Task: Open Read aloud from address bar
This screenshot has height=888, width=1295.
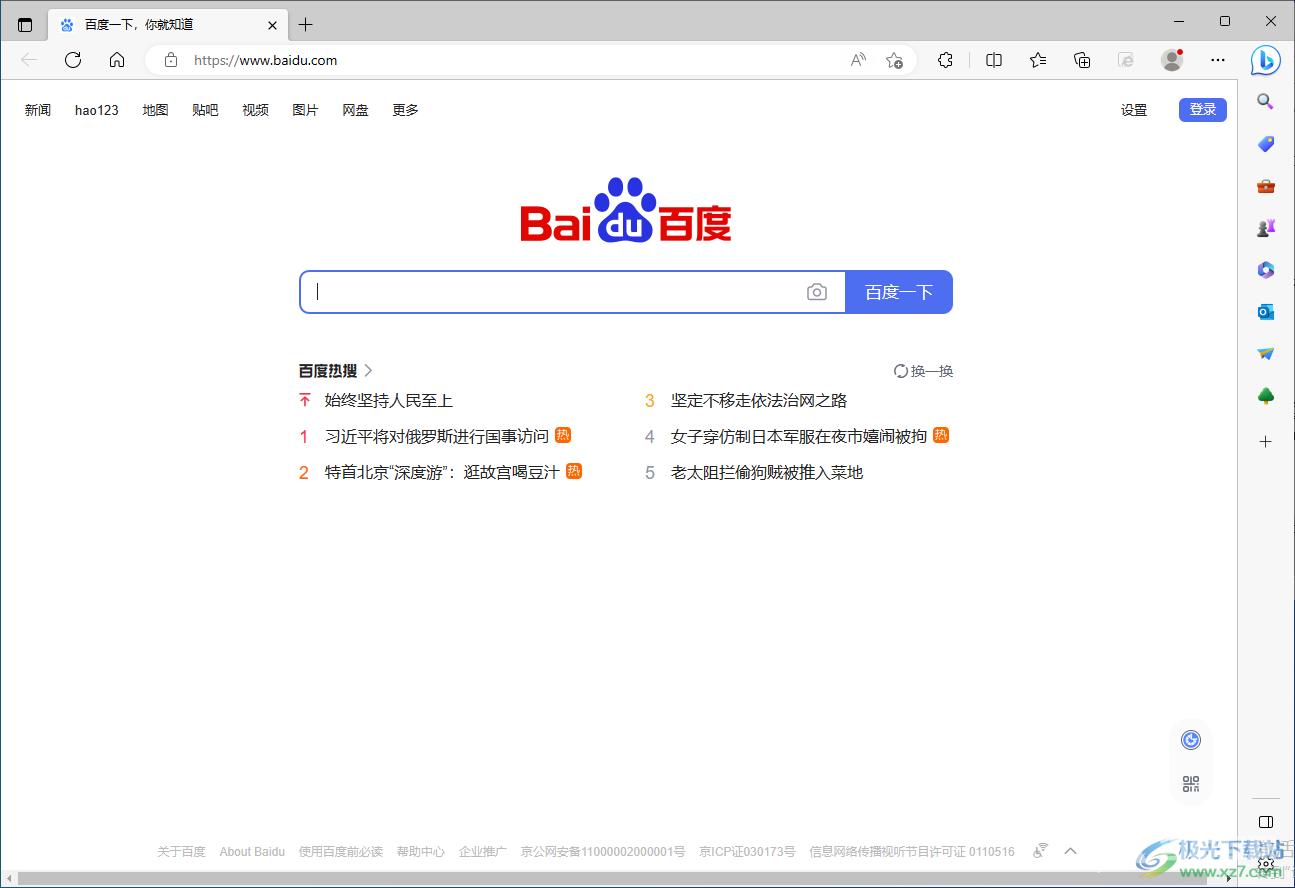Action: [x=858, y=60]
